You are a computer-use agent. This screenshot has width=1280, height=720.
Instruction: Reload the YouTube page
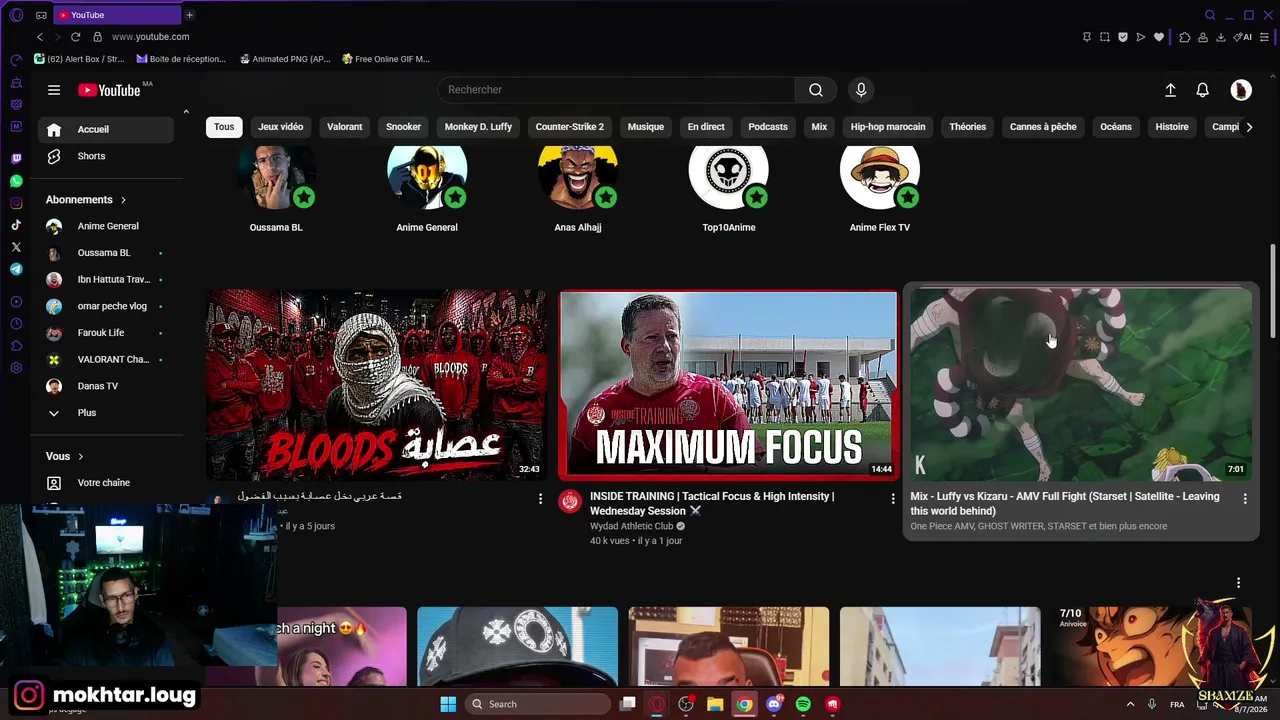tap(75, 37)
